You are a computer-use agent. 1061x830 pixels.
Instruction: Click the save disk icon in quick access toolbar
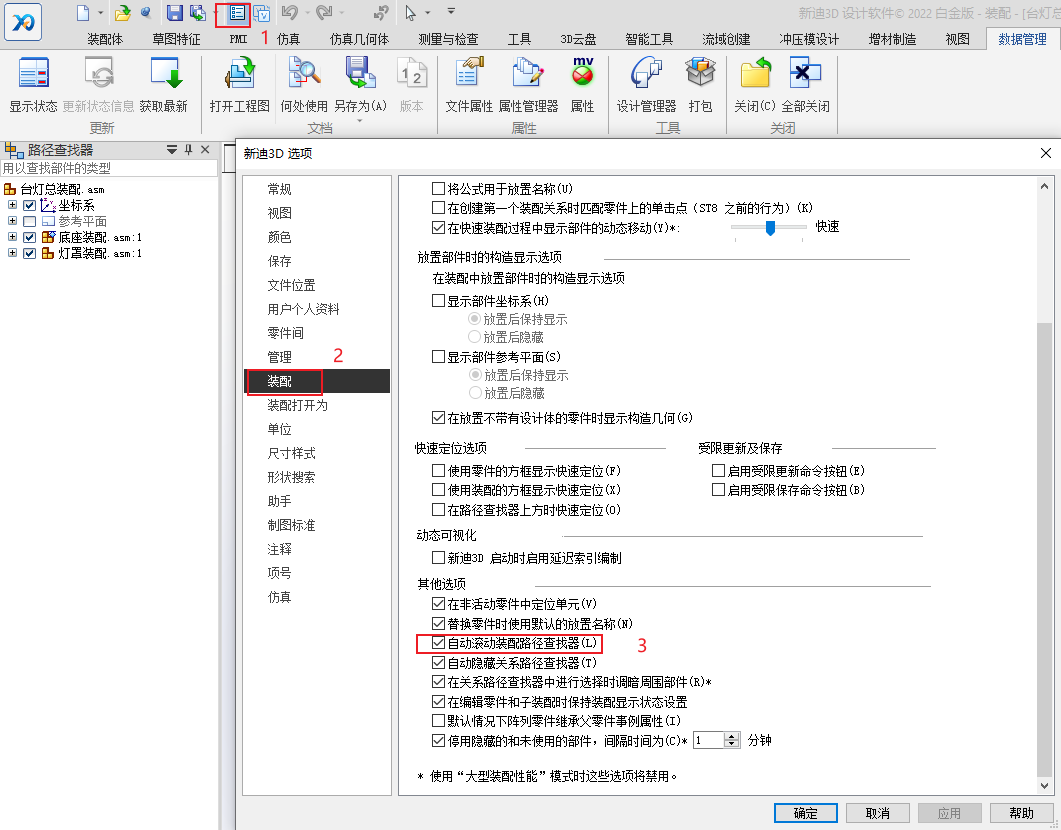[x=175, y=12]
